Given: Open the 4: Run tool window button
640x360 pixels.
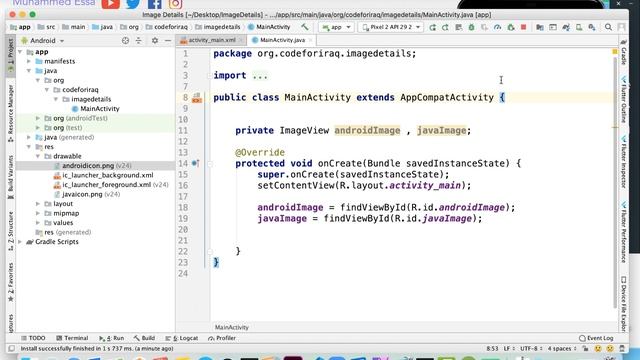Looking at the screenshot, I should 111,338.
